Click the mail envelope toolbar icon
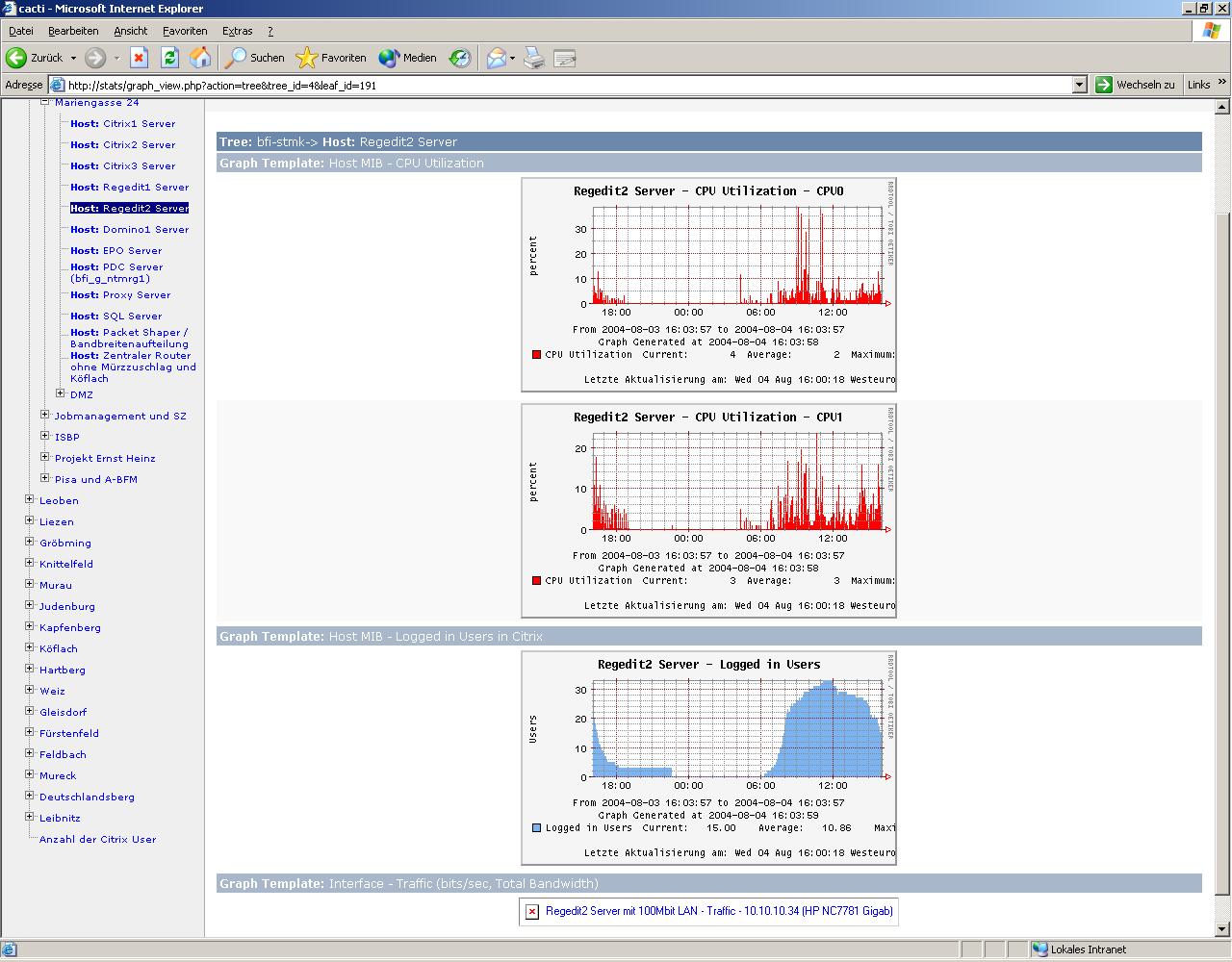Image resolution: width=1232 pixels, height=962 pixels. pos(496,58)
